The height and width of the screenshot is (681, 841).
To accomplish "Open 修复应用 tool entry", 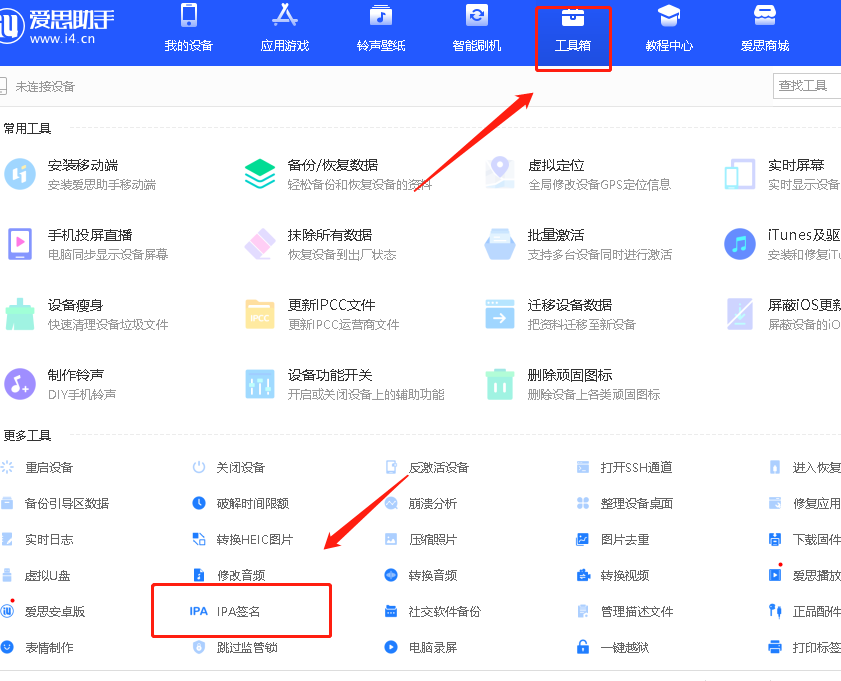I will 805,504.
